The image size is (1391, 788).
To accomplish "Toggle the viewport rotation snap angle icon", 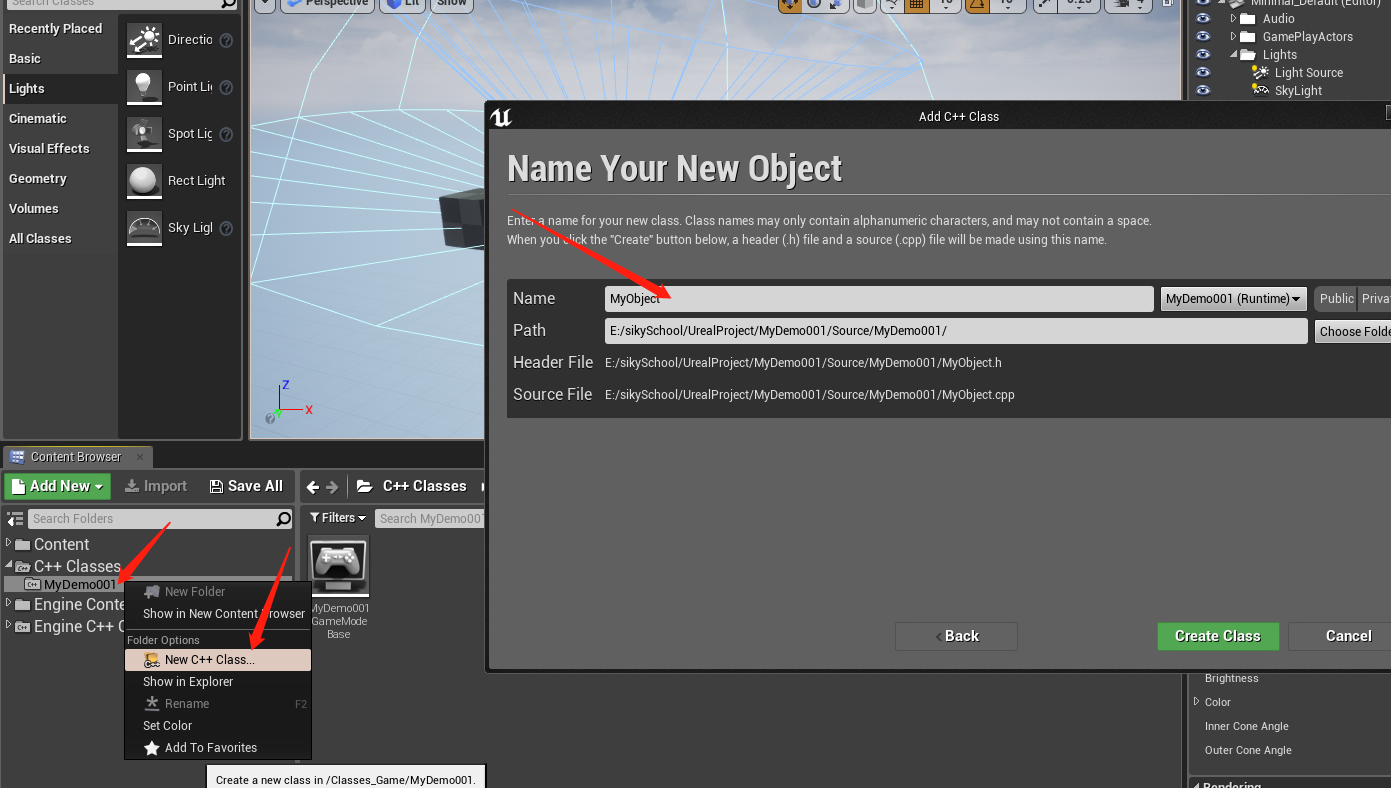I will coord(977,4).
